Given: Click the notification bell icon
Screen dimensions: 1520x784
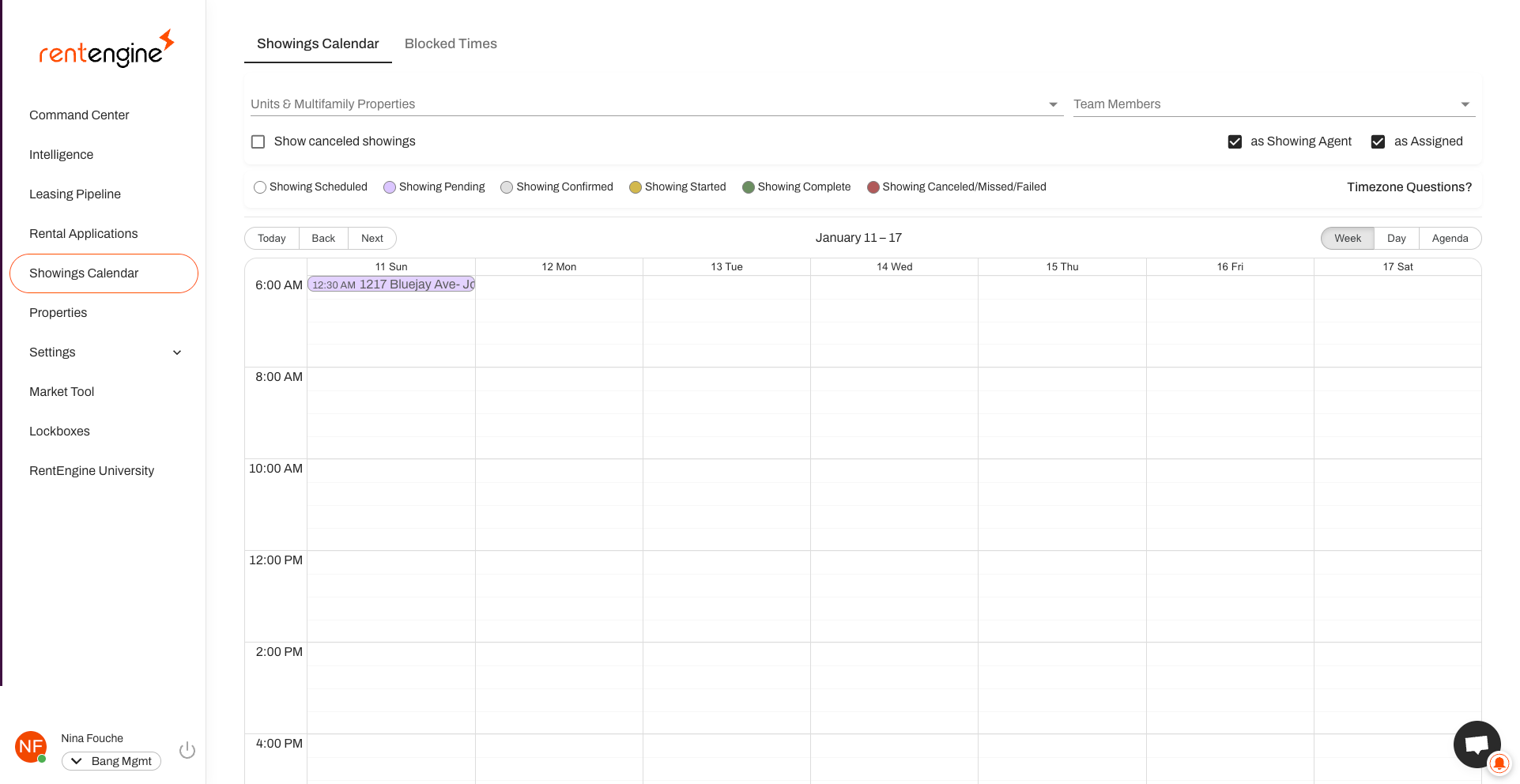Looking at the screenshot, I should (1499, 763).
